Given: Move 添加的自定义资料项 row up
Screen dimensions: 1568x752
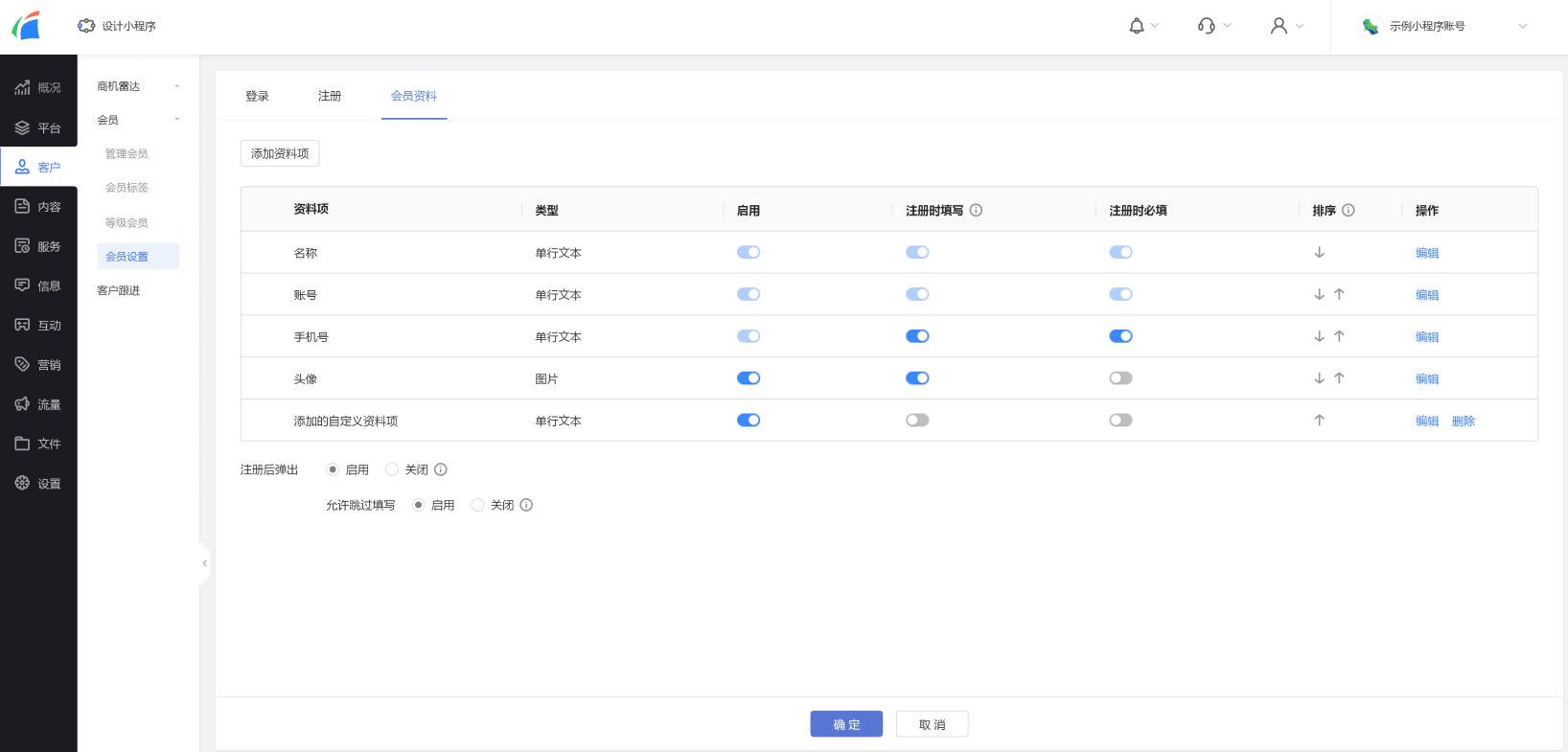Looking at the screenshot, I should pyautogui.click(x=1319, y=420).
